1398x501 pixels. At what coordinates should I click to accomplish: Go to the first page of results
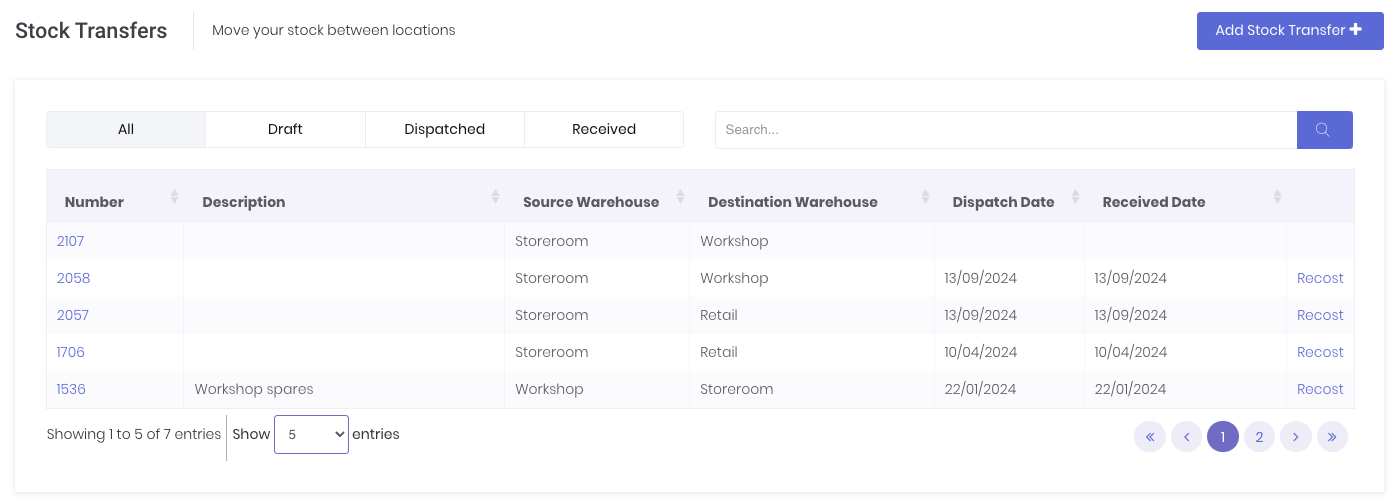(1149, 436)
